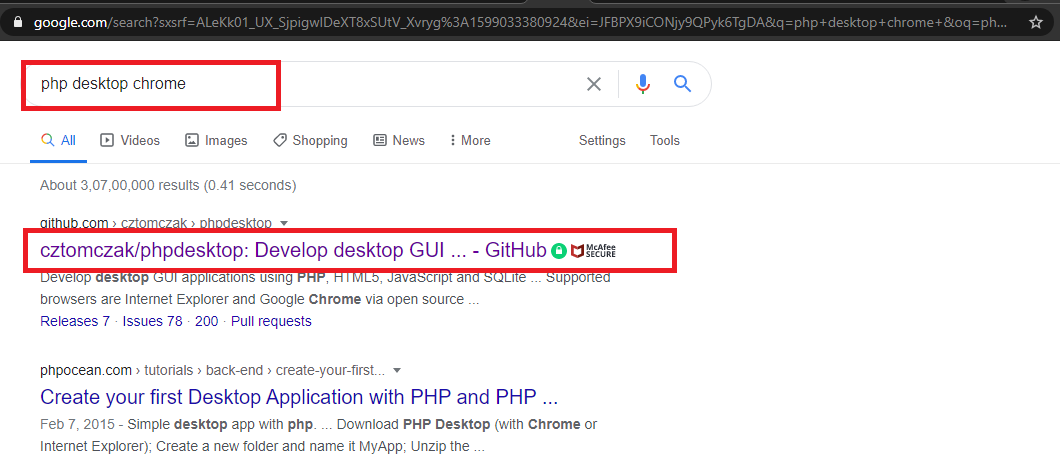1060x475 pixels.
Task: Click the search box containing php desktop chrome
Action: tap(300, 84)
